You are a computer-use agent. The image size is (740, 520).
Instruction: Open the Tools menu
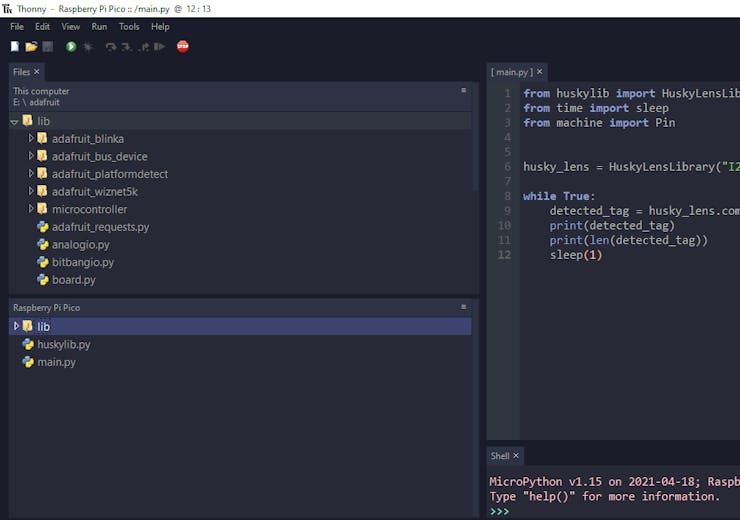tap(129, 27)
